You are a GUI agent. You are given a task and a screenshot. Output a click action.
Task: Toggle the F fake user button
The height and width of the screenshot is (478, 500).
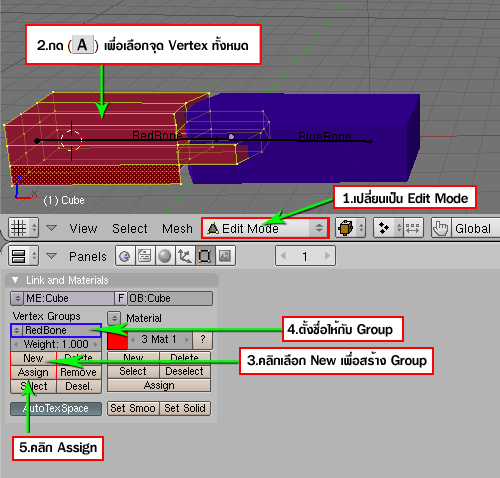[x=121, y=298]
